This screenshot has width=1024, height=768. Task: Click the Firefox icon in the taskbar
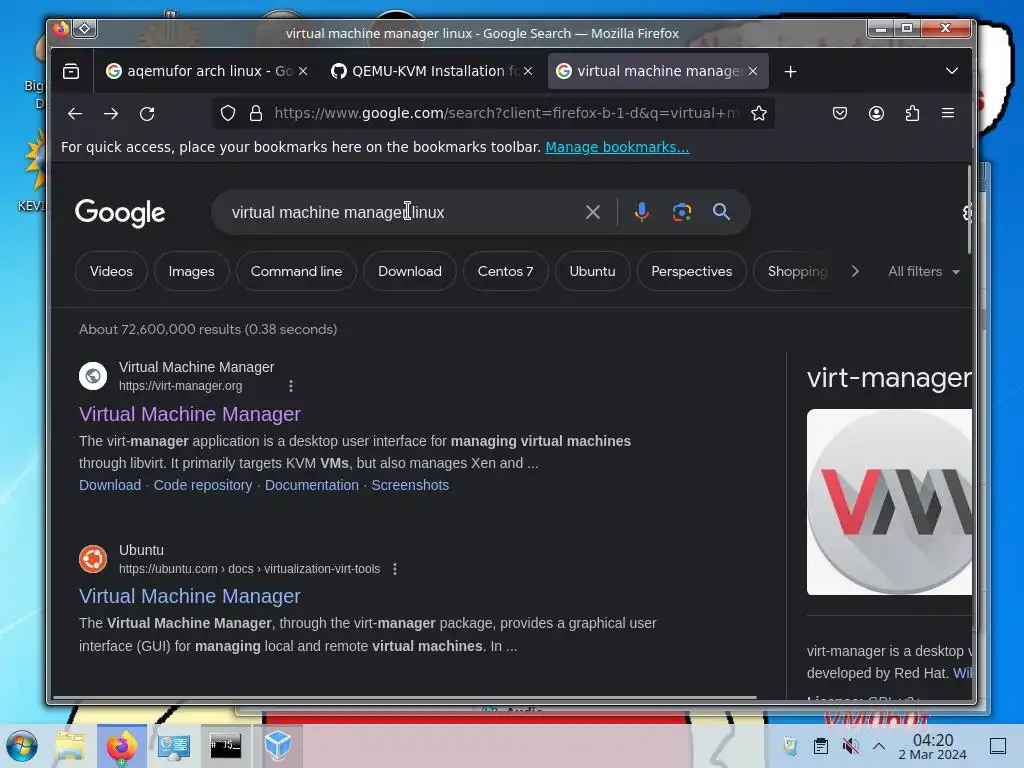pyautogui.click(x=122, y=746)
